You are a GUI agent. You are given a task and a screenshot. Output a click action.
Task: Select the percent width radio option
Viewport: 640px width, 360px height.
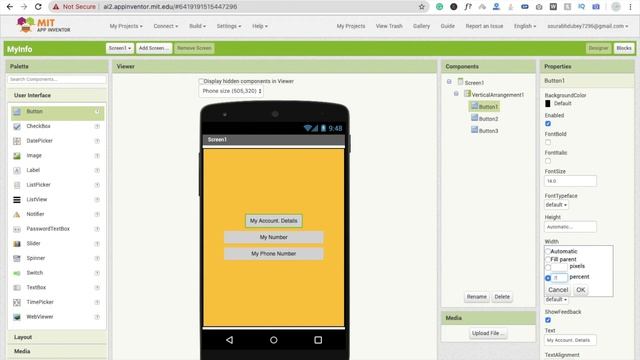(548, 278)
